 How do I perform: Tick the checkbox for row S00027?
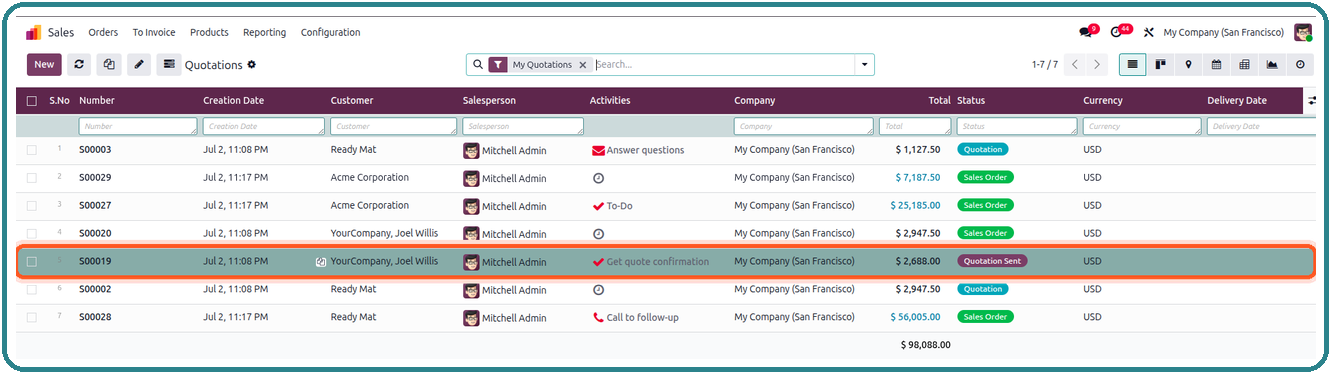pos(32,206)
